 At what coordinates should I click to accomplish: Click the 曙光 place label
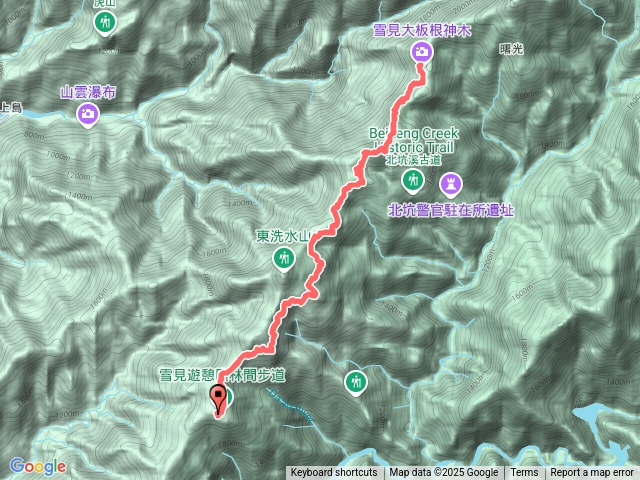coord(511,49)
